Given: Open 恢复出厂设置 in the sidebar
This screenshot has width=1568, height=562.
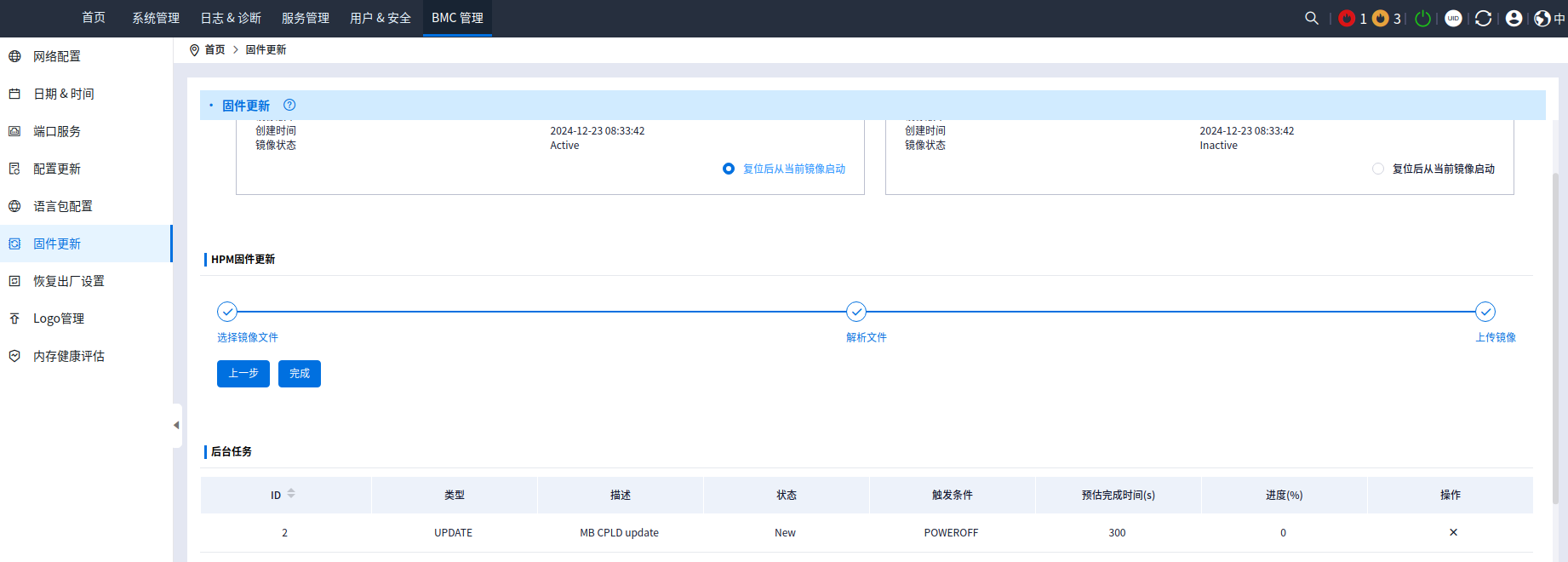Looking at the screenshot, I should 69,281.
